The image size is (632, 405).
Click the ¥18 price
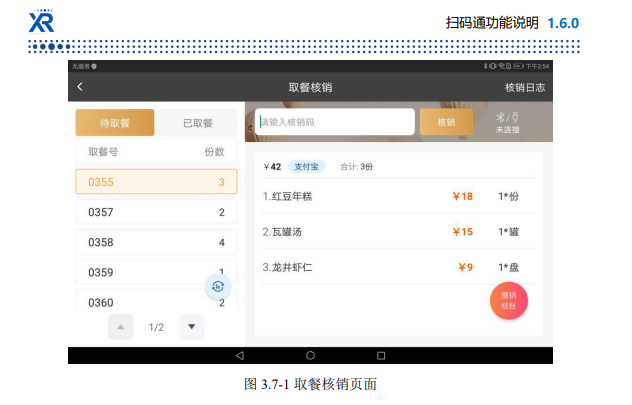462,196
